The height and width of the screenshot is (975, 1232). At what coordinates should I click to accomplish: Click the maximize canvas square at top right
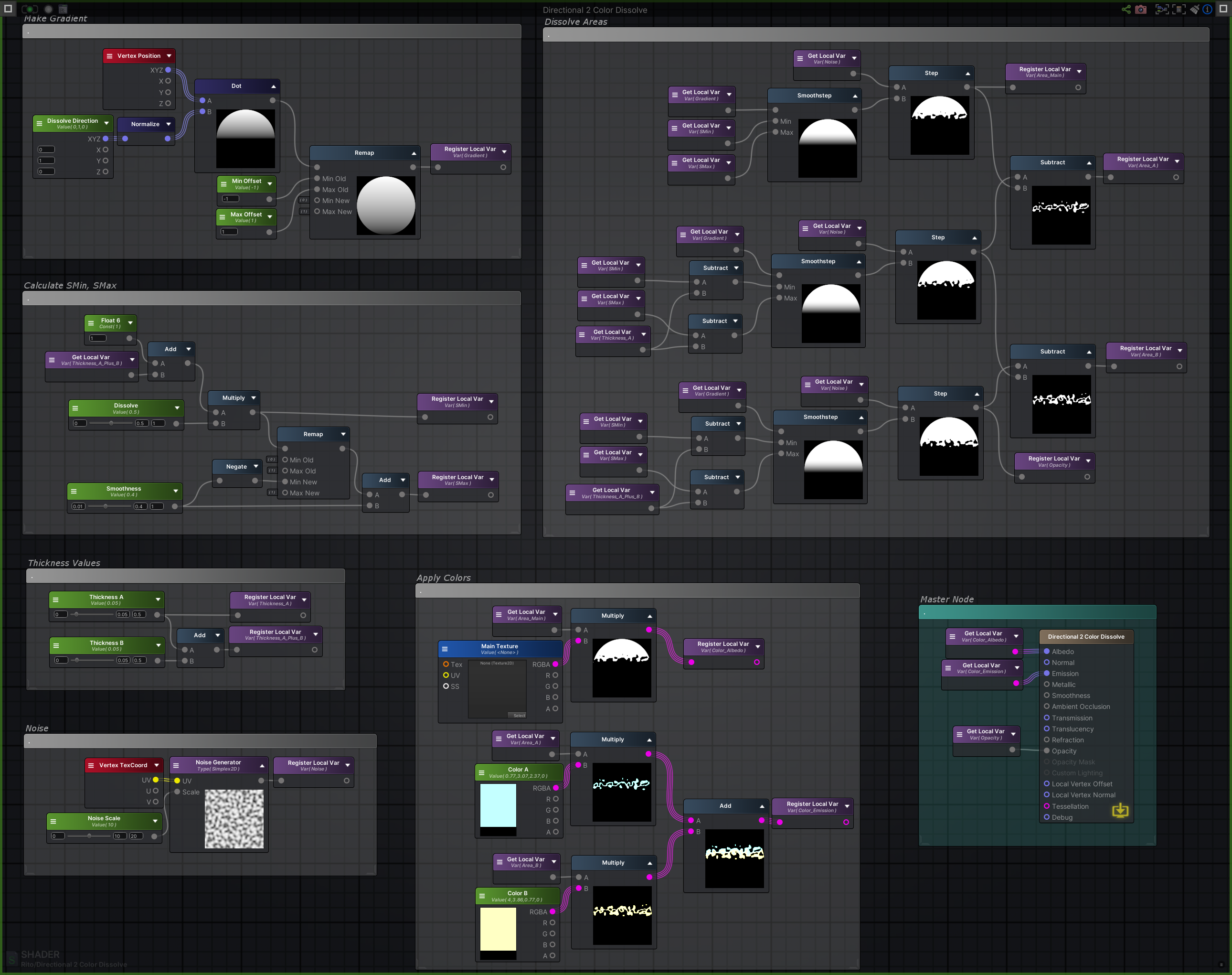[1224, 9]
